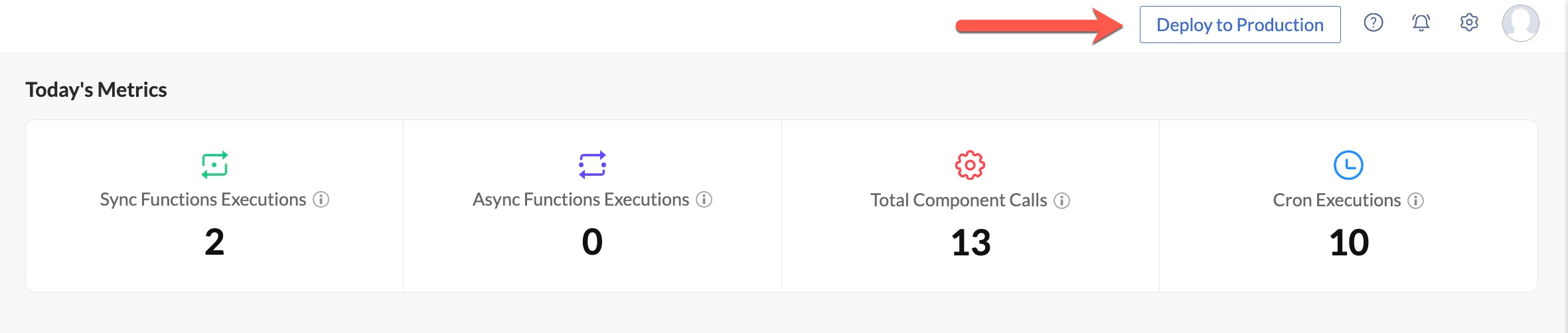Click the Total Component Calls label
Screen dimensions: 1568x333
coord(959,200)
